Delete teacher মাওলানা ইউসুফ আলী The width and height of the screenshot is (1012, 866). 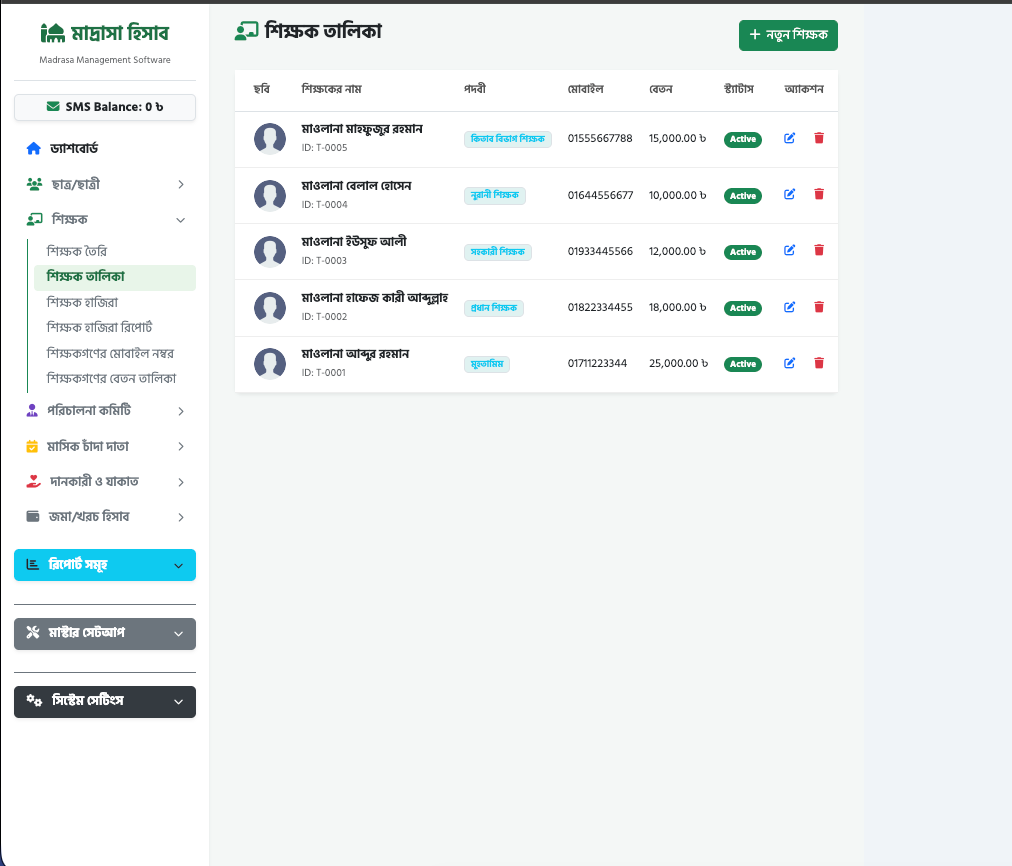[819, 250]
